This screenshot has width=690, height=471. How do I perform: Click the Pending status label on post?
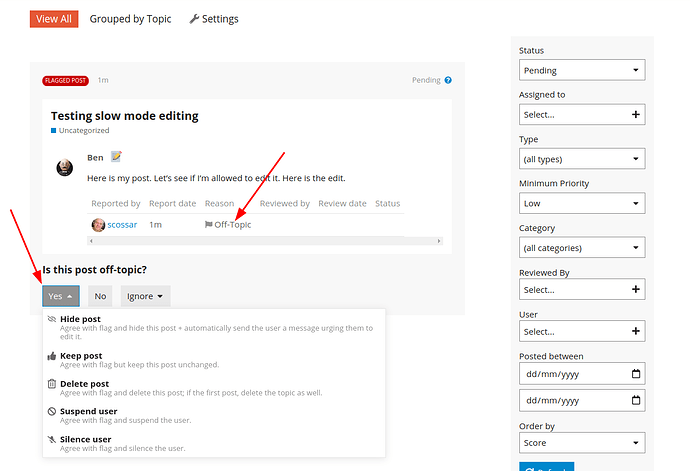426,80
